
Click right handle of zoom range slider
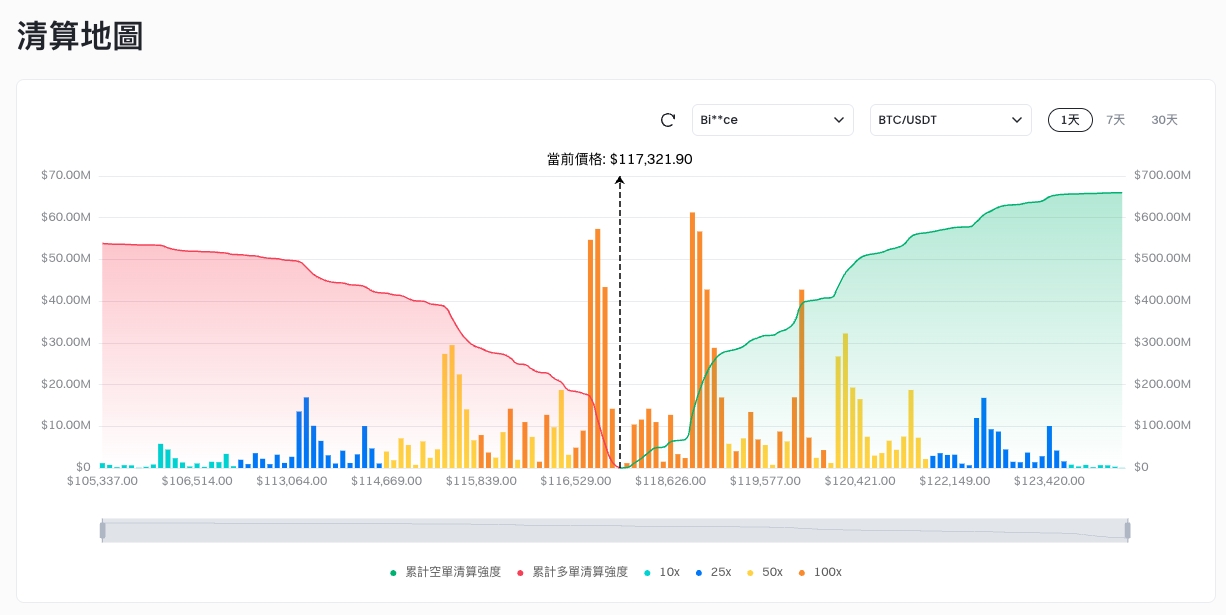1128,530
